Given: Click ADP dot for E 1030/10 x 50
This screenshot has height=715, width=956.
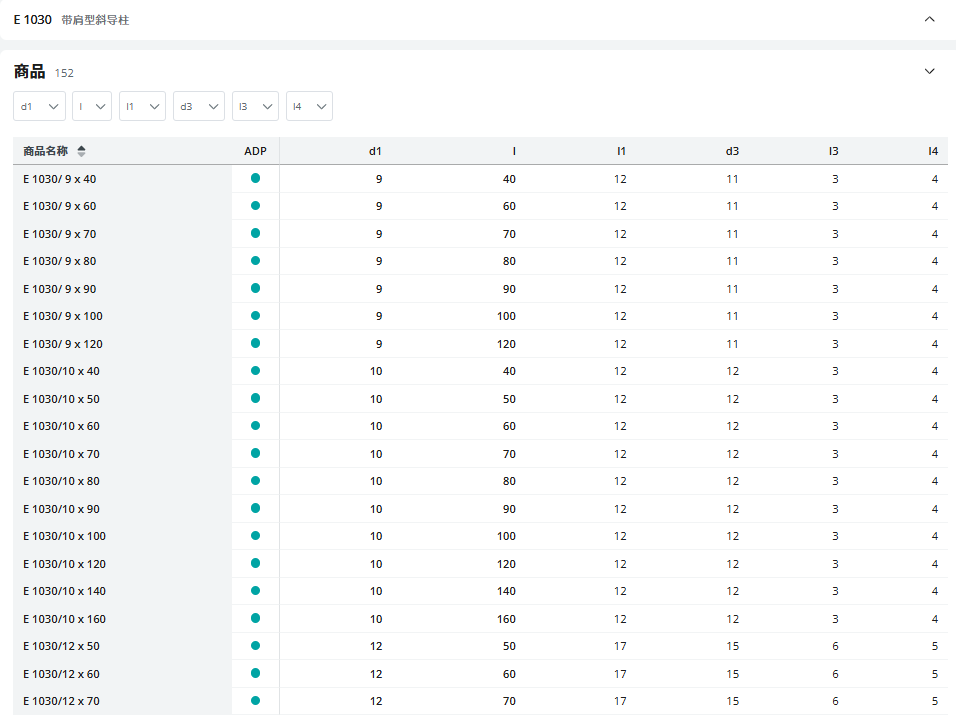Looking at the screenshot, I should (x=255, y=398).
